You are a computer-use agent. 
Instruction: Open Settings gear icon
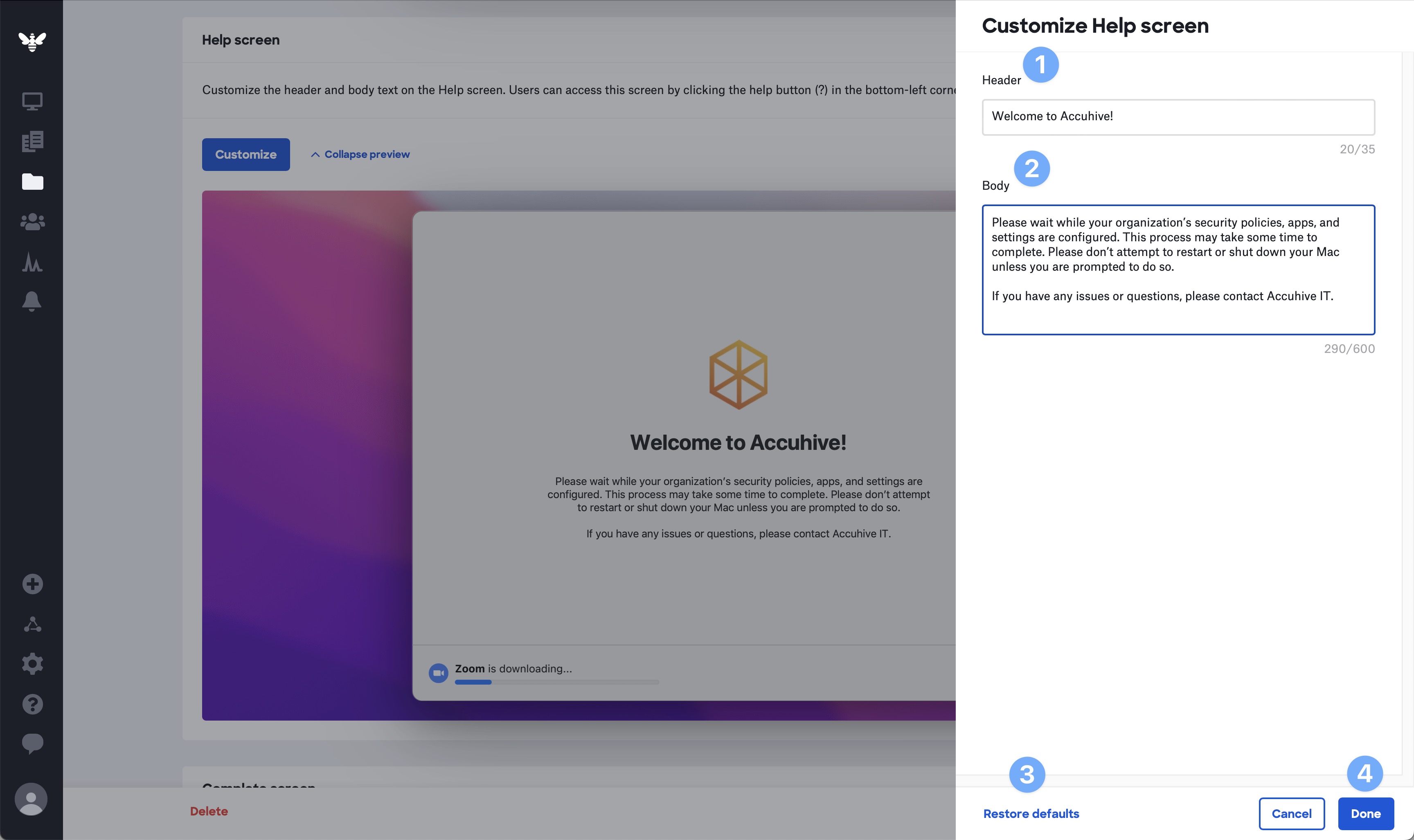(32, 663)
